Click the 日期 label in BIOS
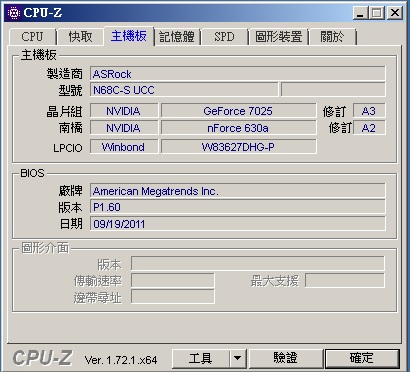This screenshot has height=375, width=410. 71,224
